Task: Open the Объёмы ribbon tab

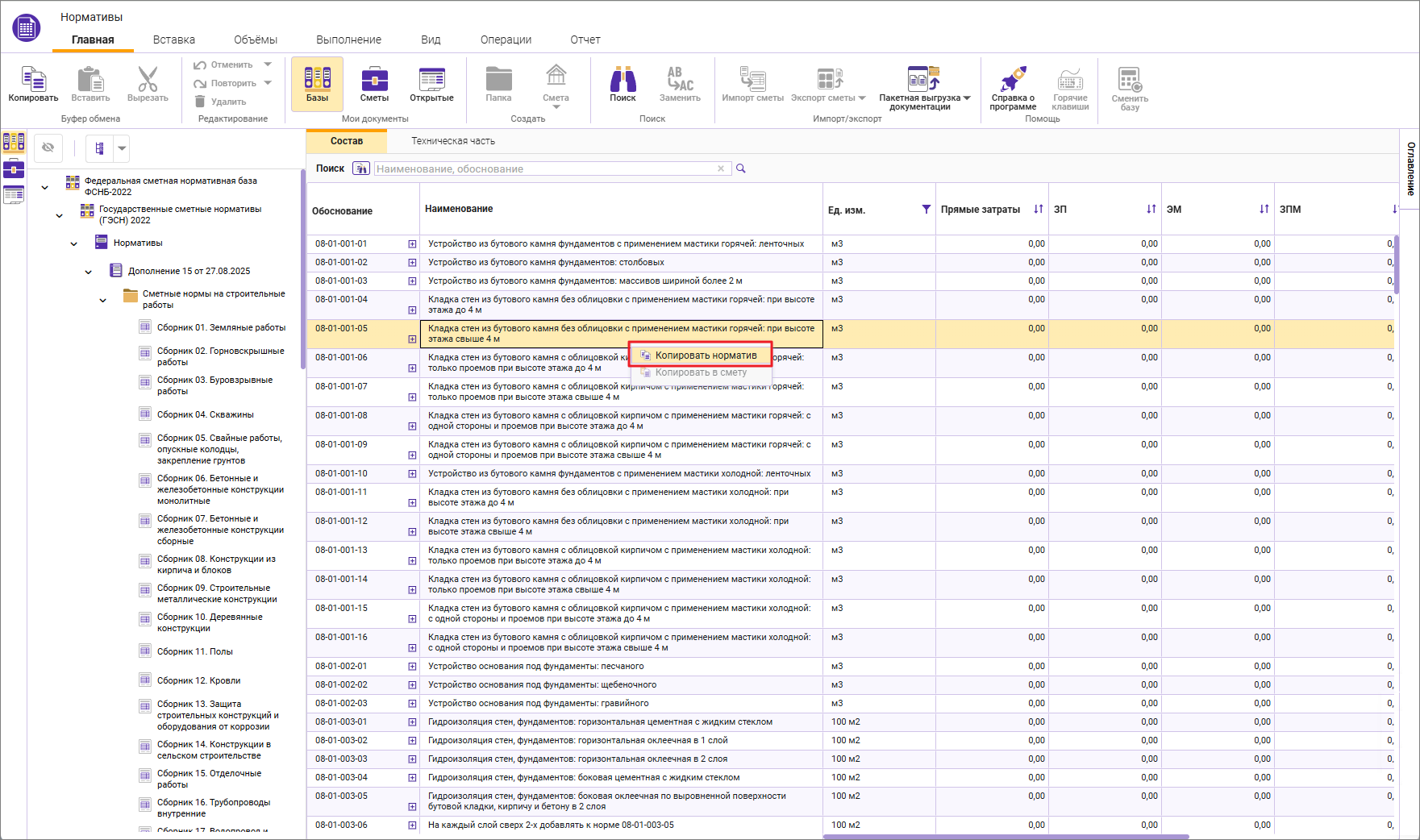Action: pos(256,40)
